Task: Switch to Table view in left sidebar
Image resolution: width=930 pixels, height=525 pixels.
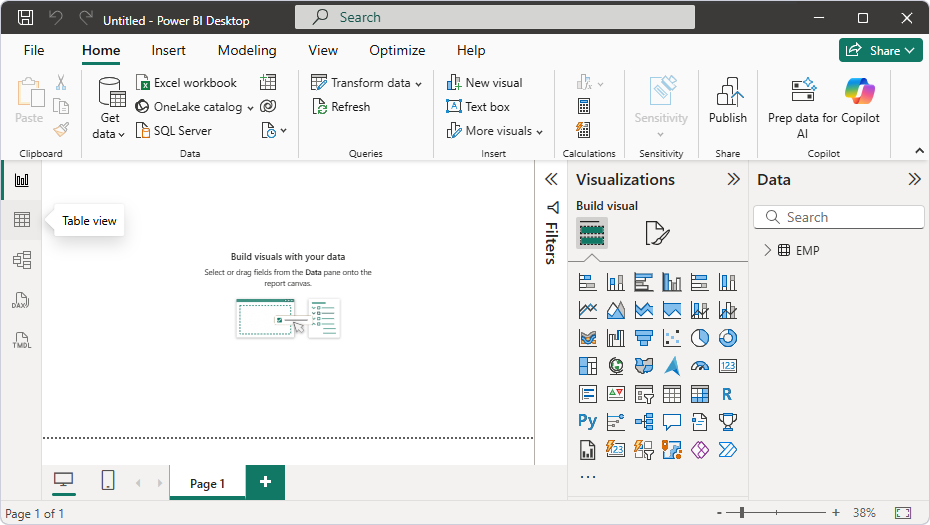Action: coord(21,220)
